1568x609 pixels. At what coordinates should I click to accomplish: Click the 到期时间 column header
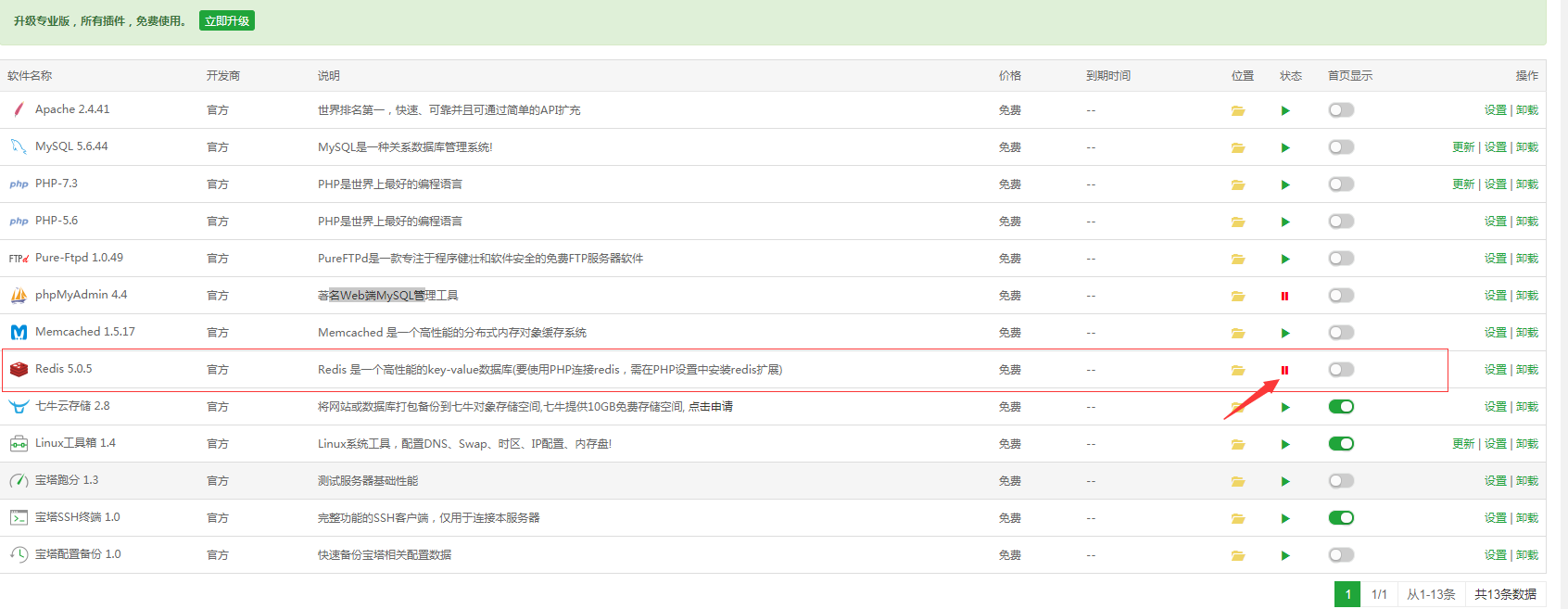(x=1108, y=76)
